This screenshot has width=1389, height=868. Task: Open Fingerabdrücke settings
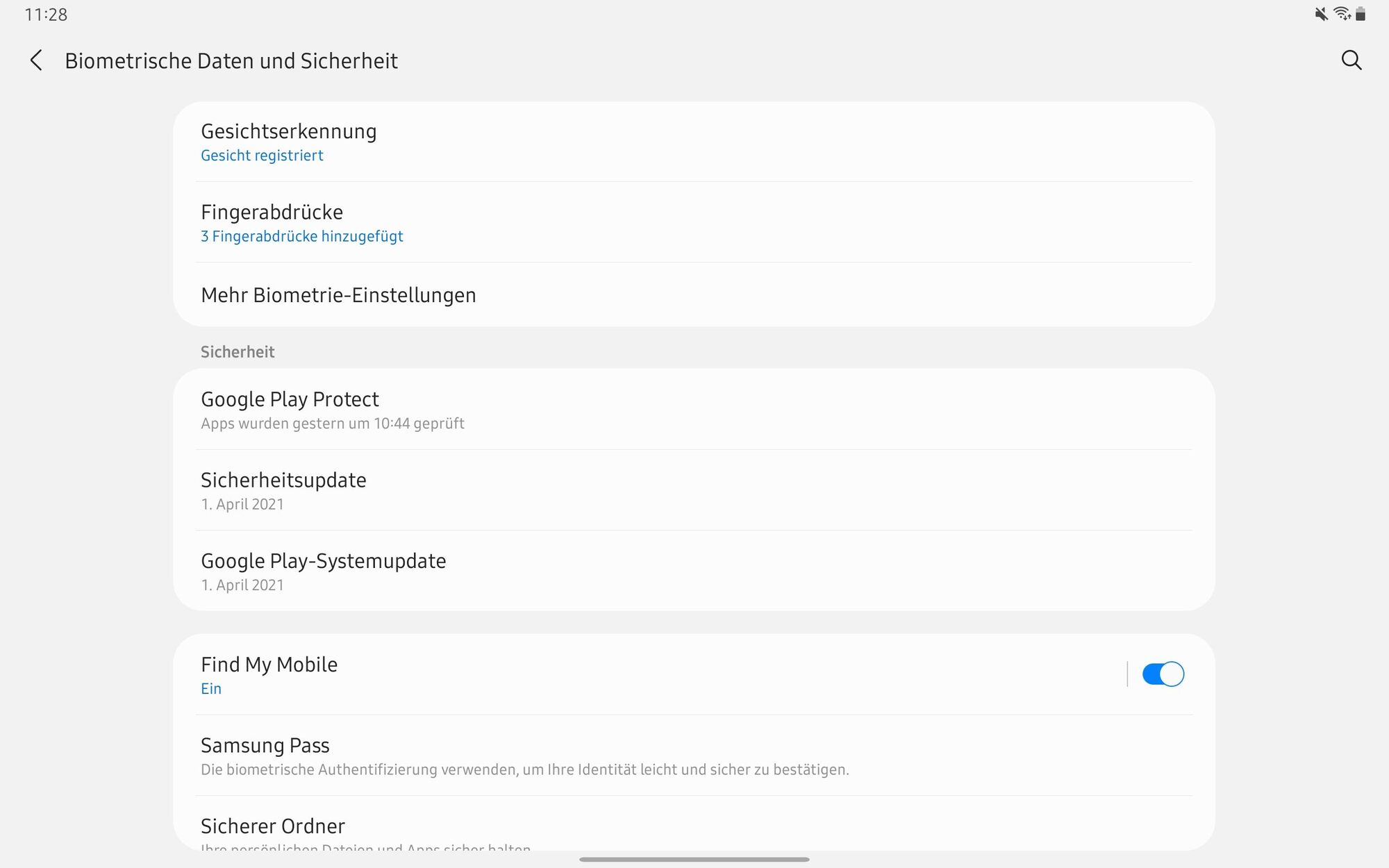tap(694, 222)
